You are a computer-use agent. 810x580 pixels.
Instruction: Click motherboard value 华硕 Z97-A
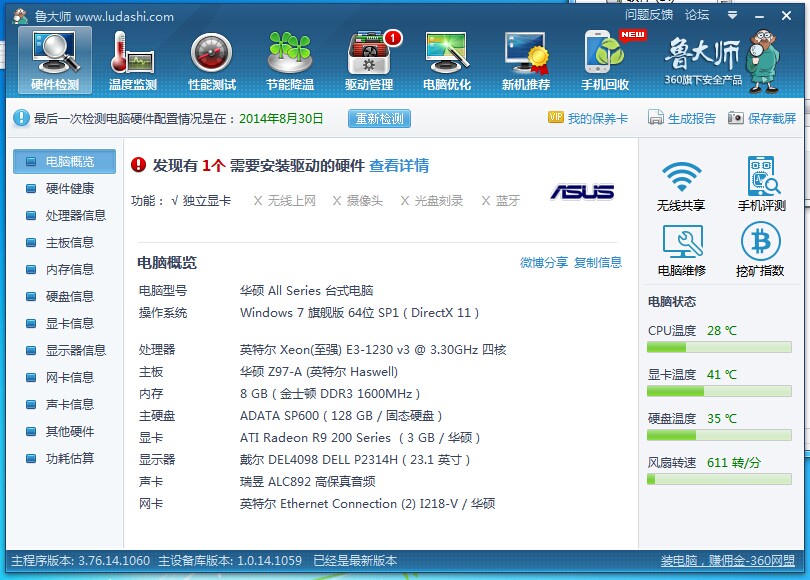(319, 372)
